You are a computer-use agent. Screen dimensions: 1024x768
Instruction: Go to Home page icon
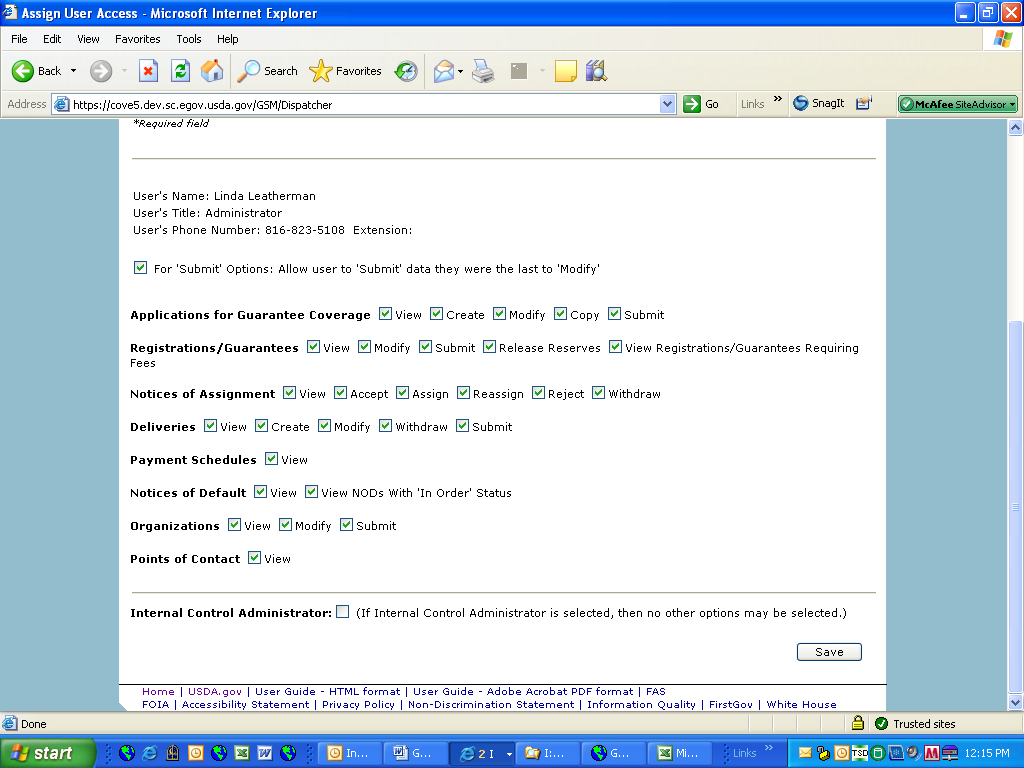click(212, 71)
